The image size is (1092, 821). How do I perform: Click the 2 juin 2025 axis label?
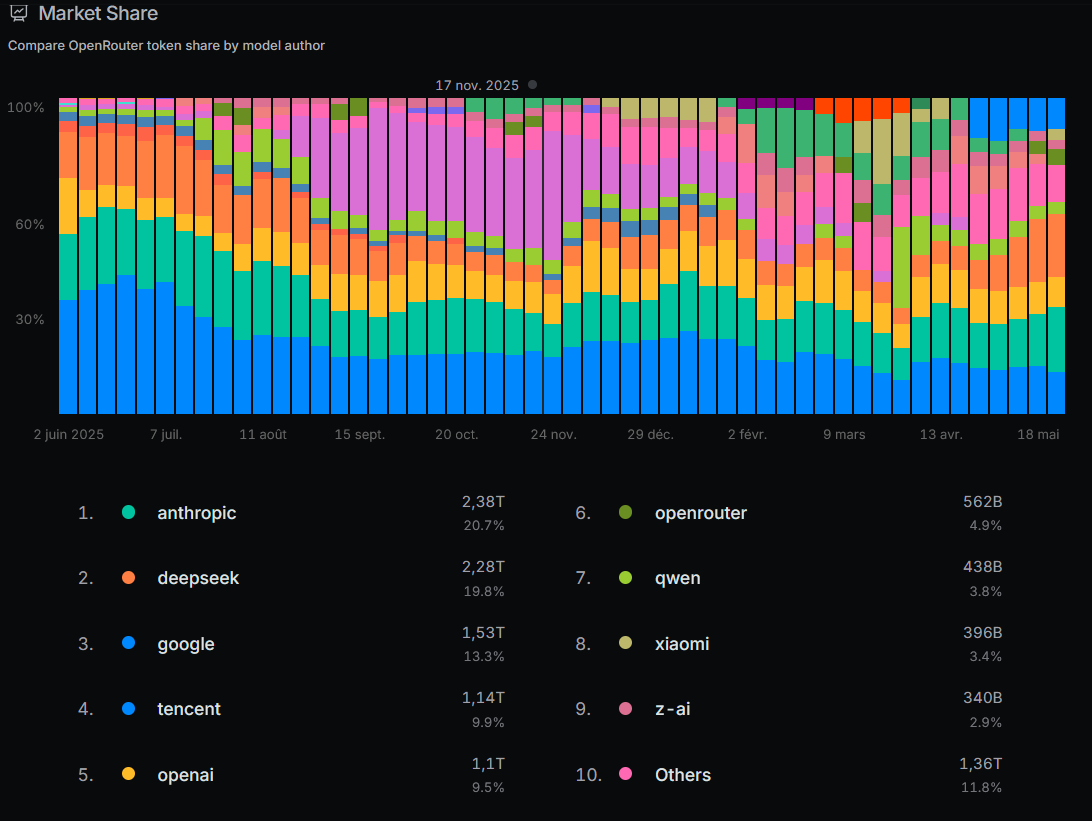(x=69, y=435)
